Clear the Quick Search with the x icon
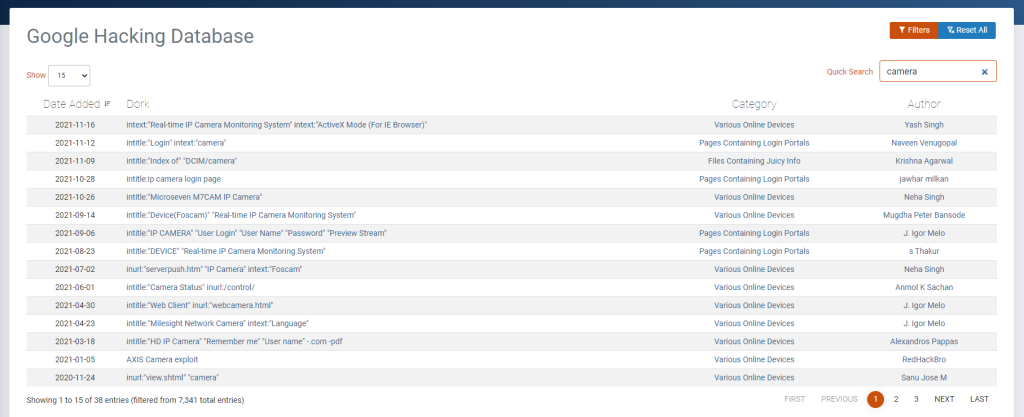 pyautogui.click(x=984, y=72)
